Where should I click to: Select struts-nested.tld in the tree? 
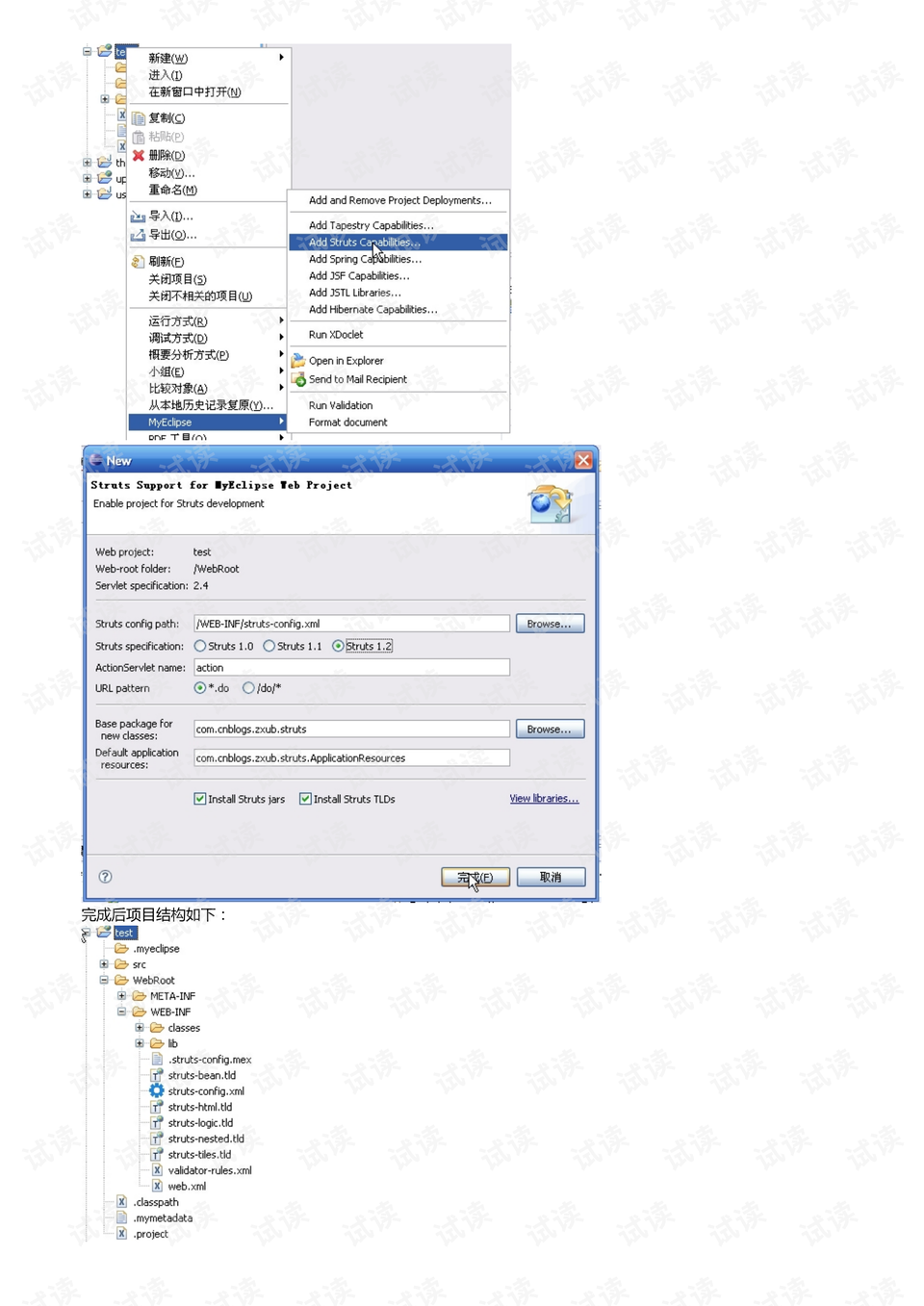click(206, 1139)
